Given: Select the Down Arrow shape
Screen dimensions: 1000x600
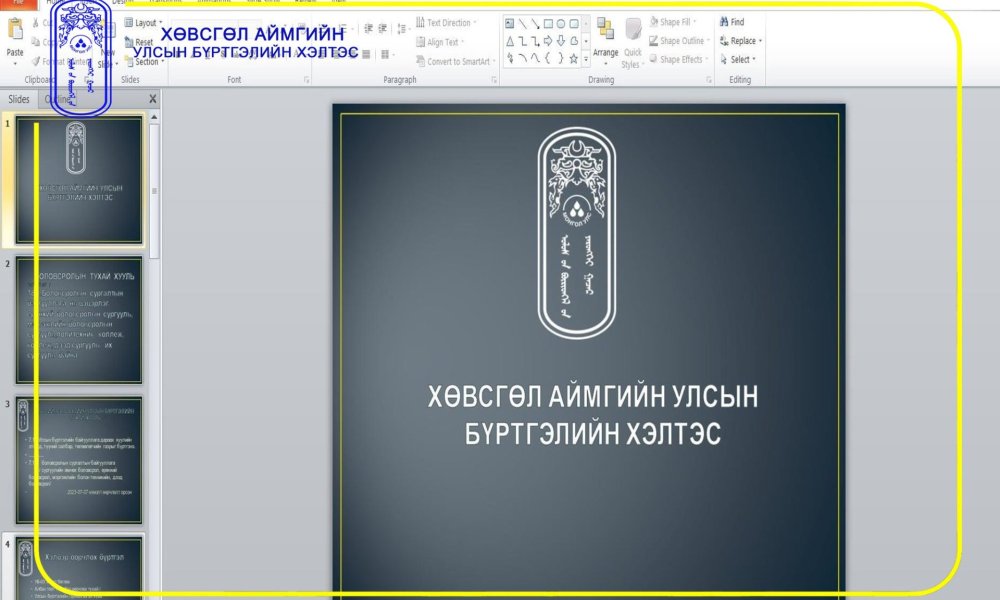Looking at the screenshot, I should pos(561,41).
